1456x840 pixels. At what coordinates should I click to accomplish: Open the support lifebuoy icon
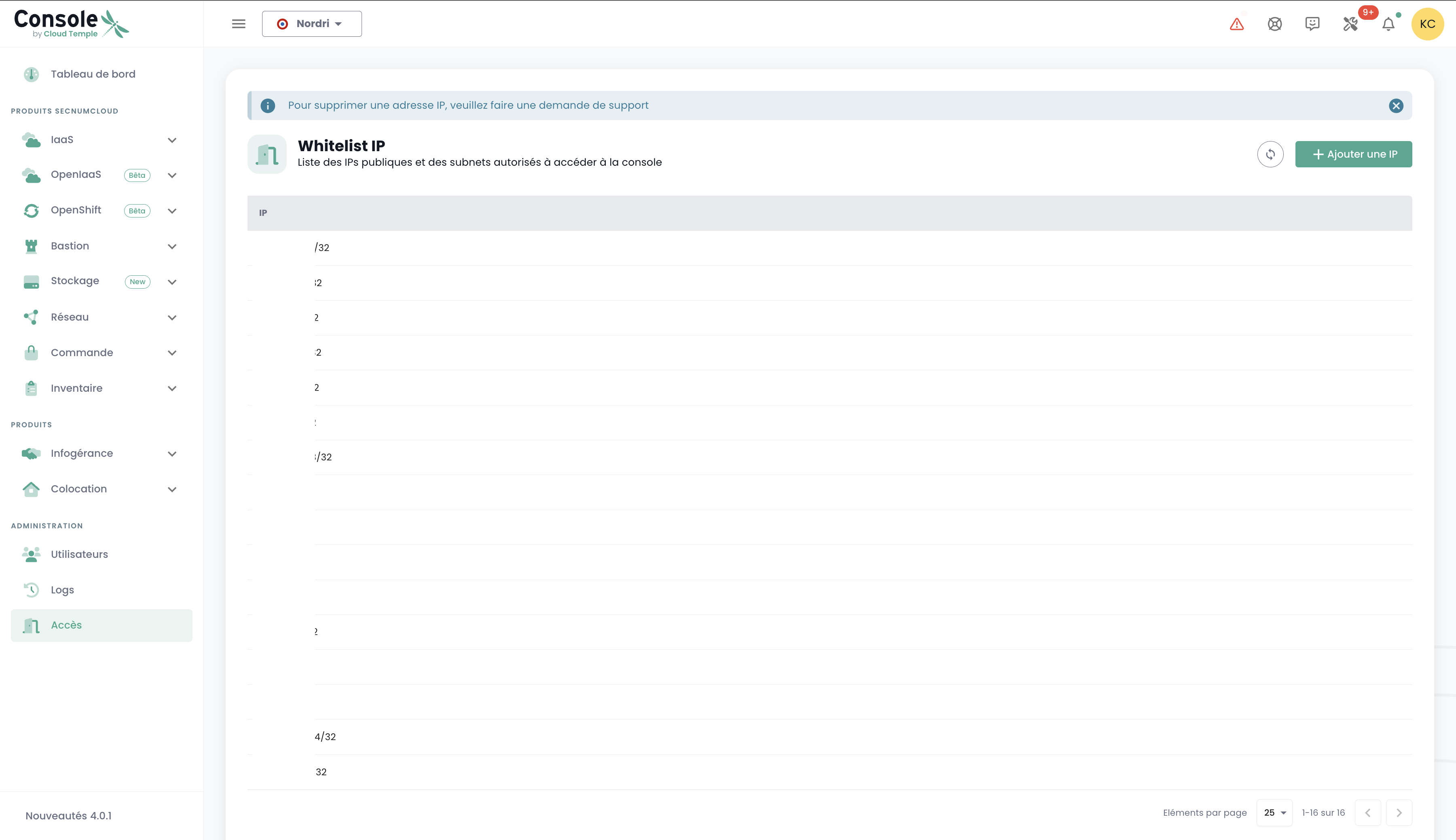click(x=1274, y=24)
